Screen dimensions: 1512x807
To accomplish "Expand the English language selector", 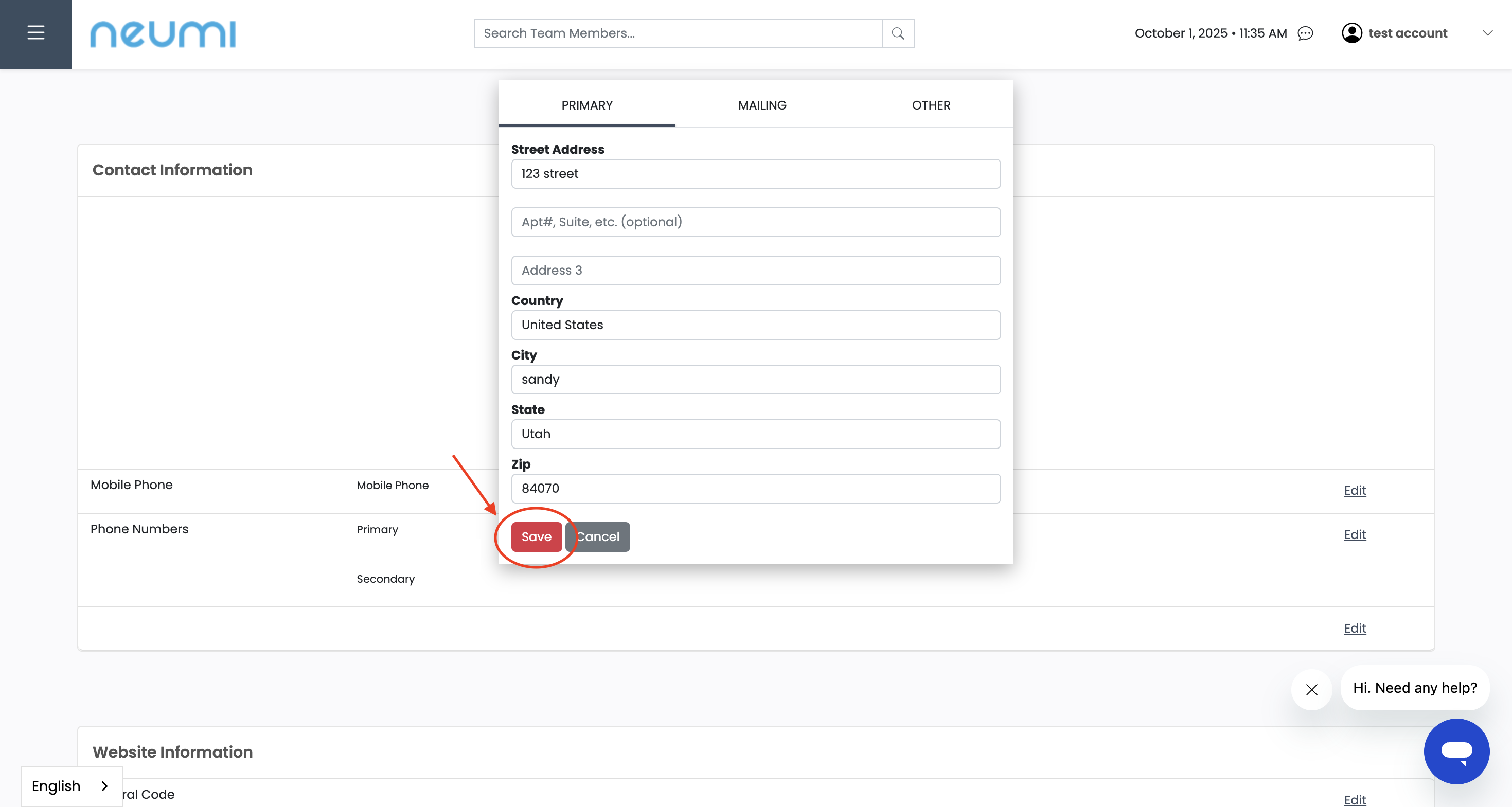I will [x=71, y=786].
